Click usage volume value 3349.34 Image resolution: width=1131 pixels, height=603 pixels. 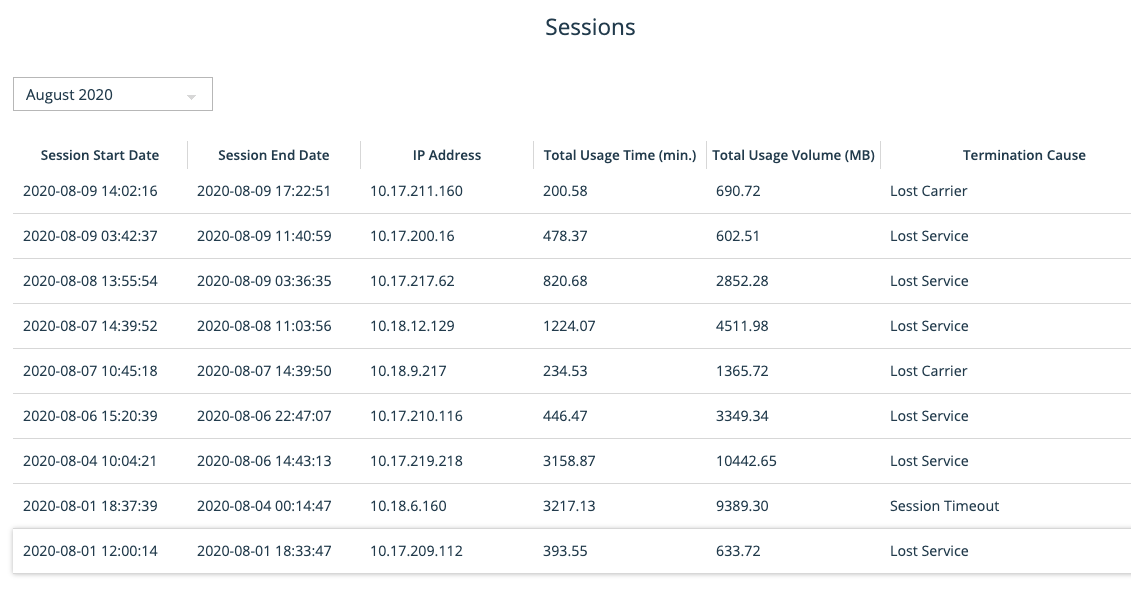pyautogui.click(x=742, y=416)
